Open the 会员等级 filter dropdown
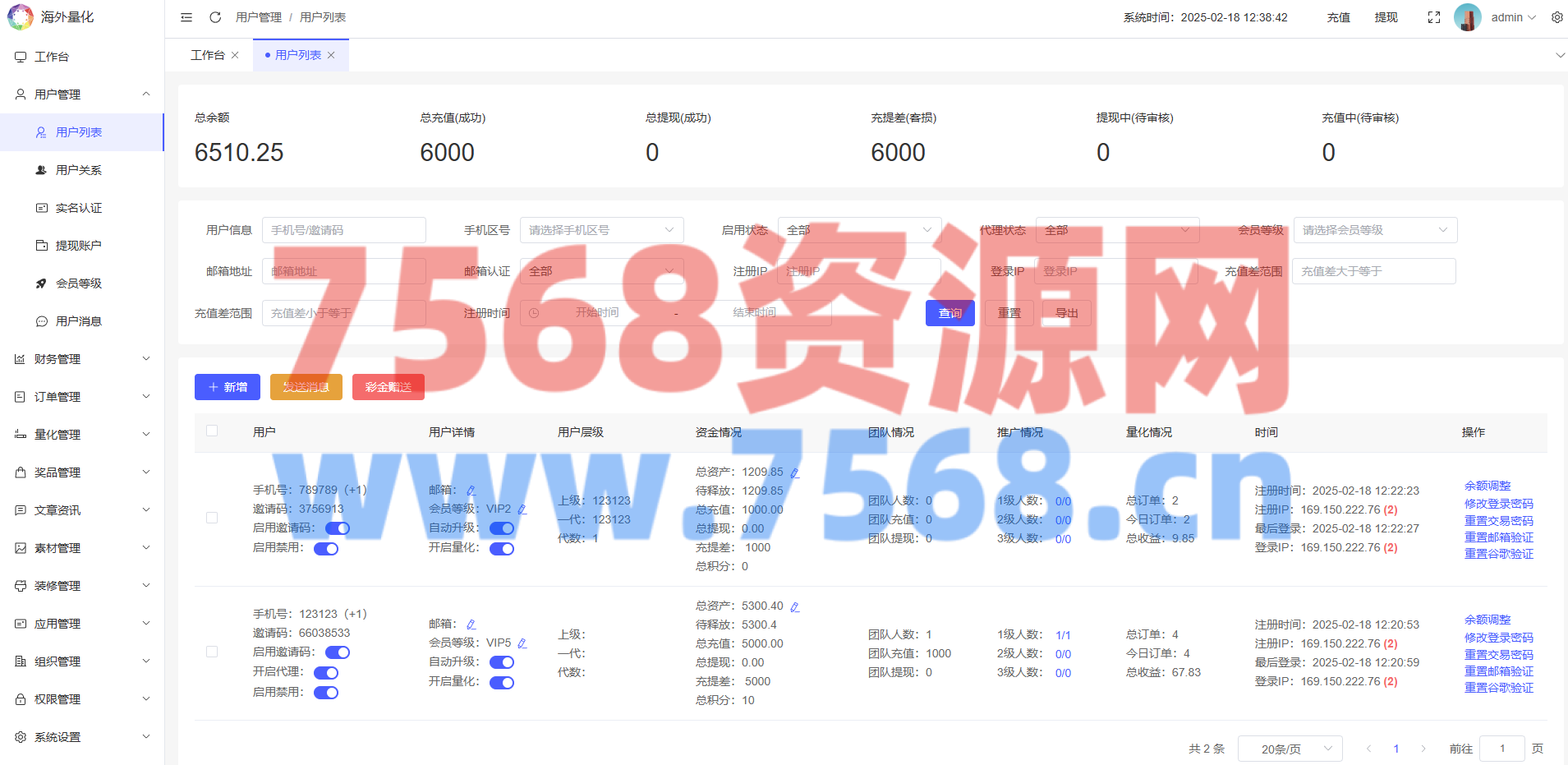 click(x=1374, y=230)
